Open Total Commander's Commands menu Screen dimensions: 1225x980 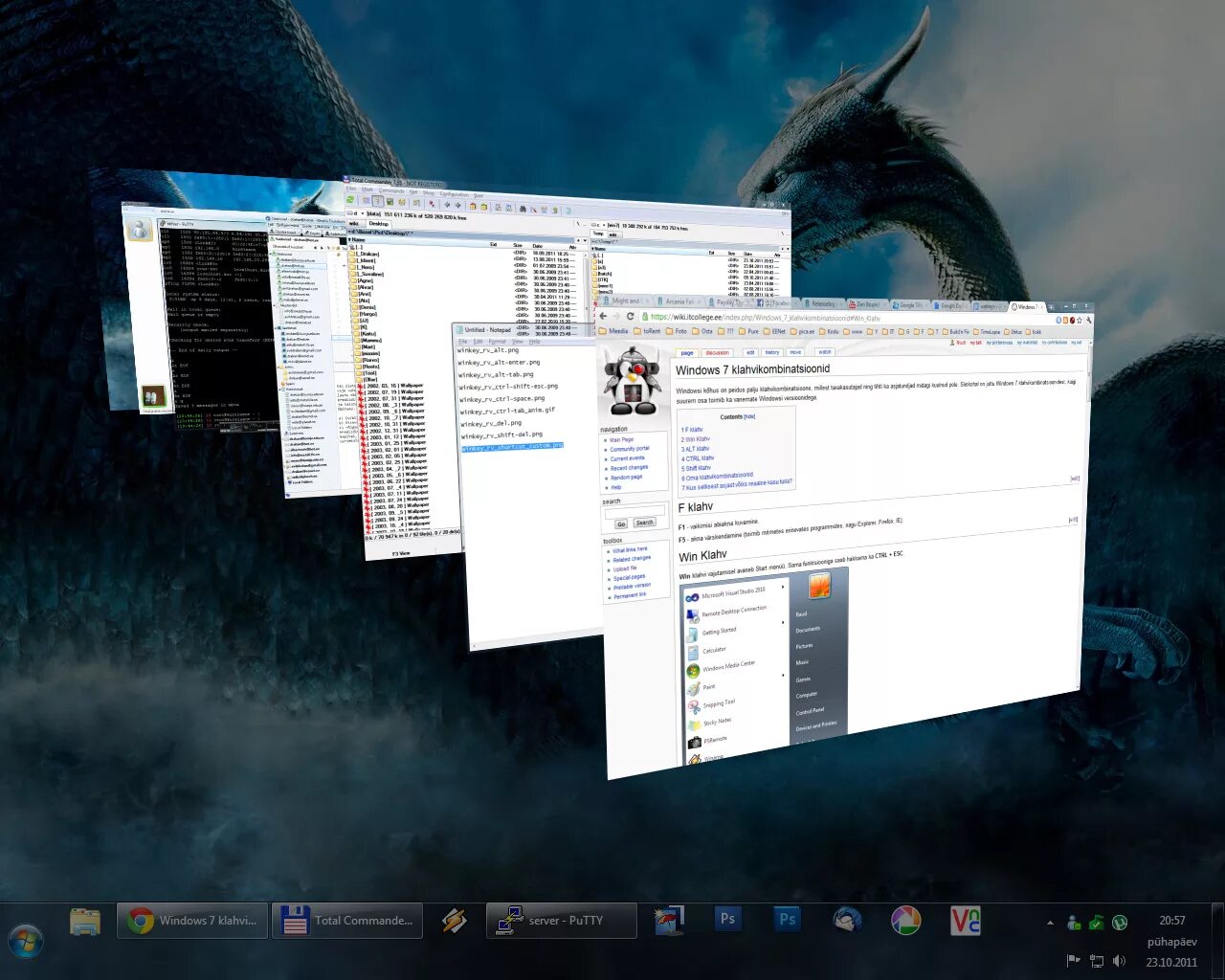tap(391, 191)
